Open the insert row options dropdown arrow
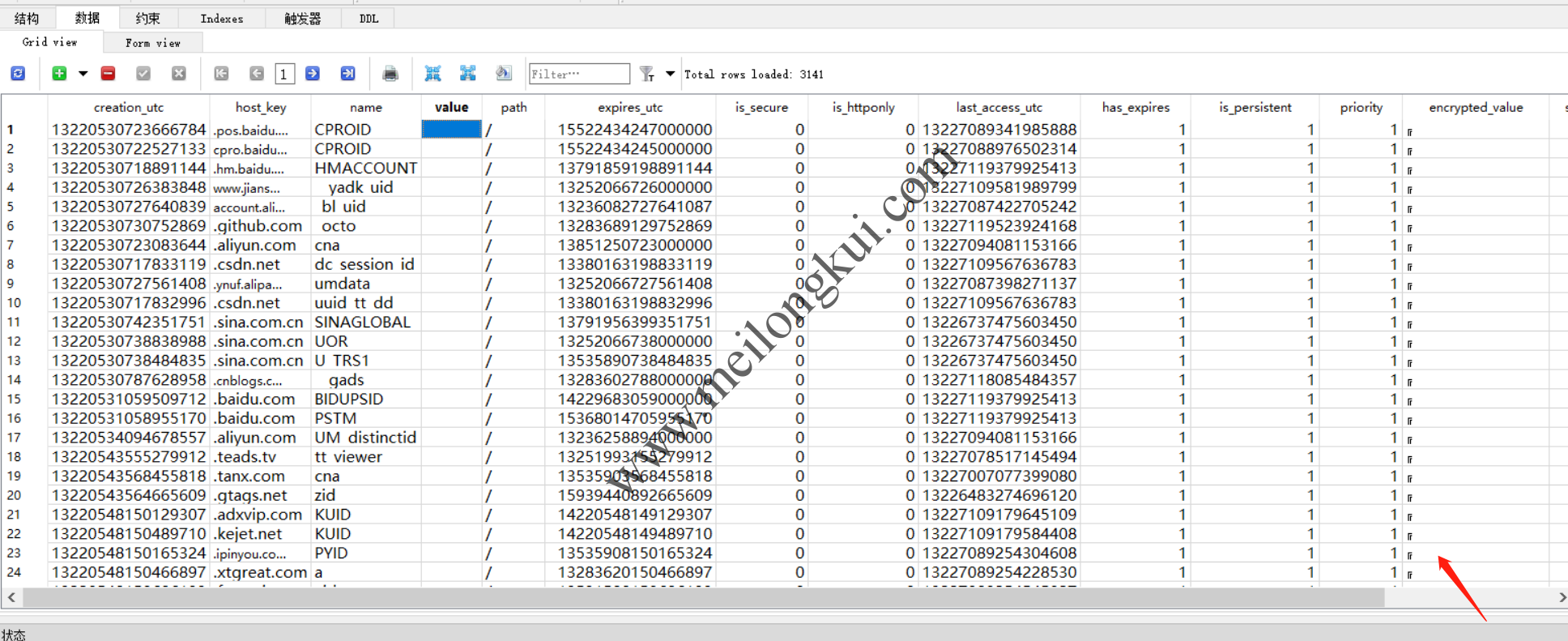1568x641 pixels. (x=83, y=74)
